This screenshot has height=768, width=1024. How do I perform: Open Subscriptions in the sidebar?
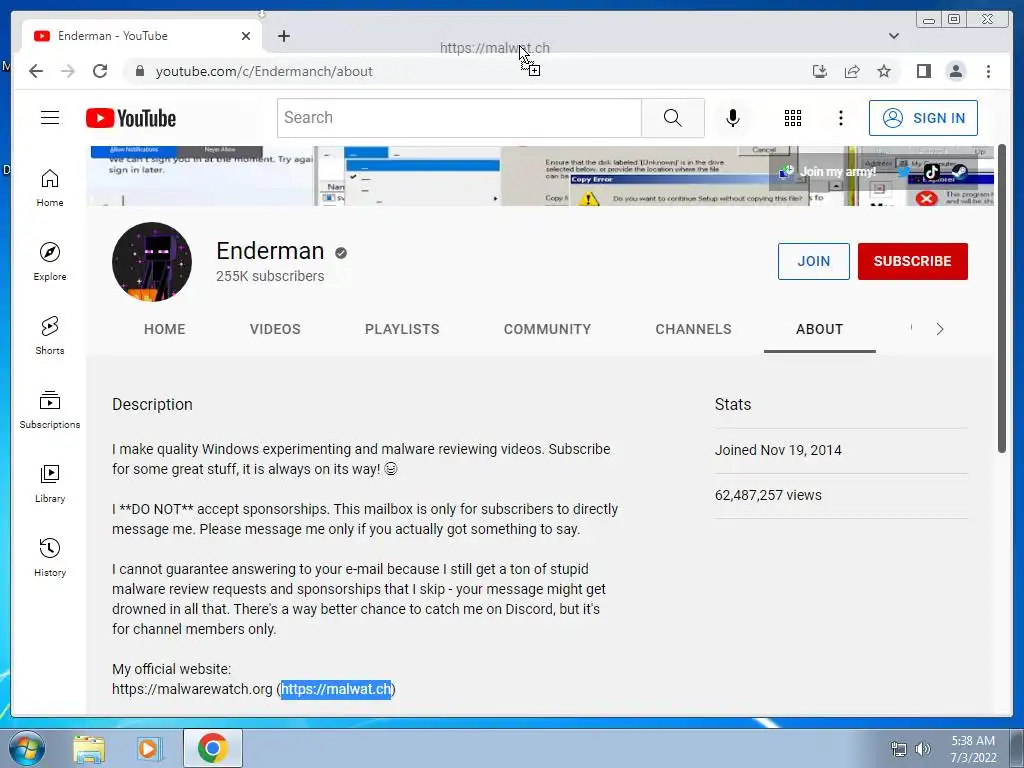(x=50, y=410)
